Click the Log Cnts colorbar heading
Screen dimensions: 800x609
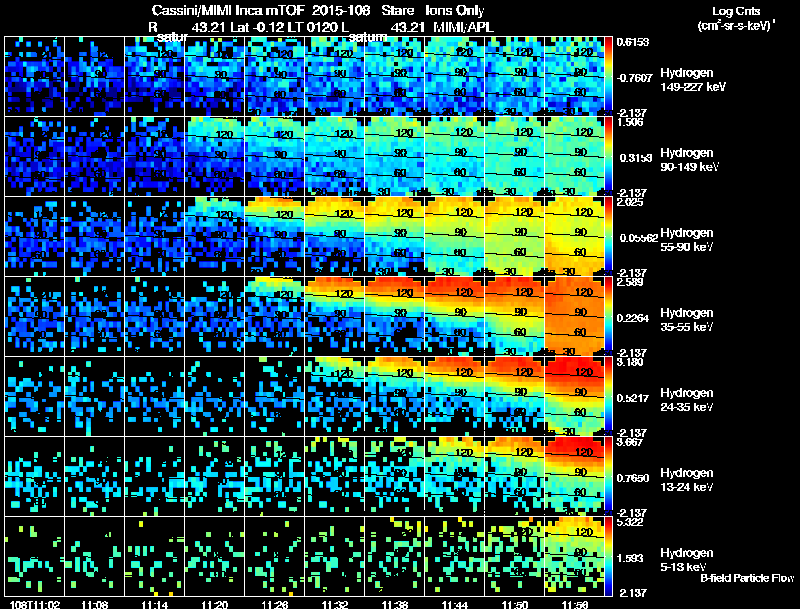(736, 11)
